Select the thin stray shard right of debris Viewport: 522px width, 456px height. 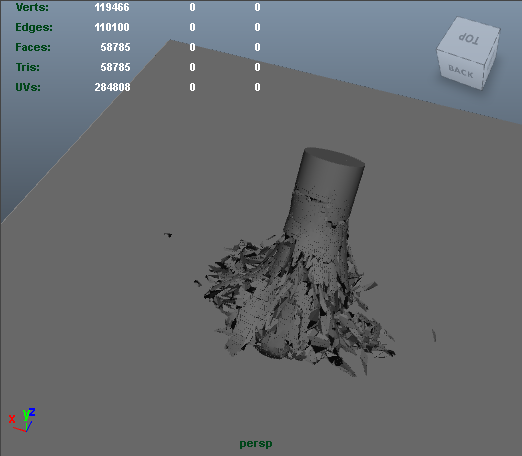[434, 335]
